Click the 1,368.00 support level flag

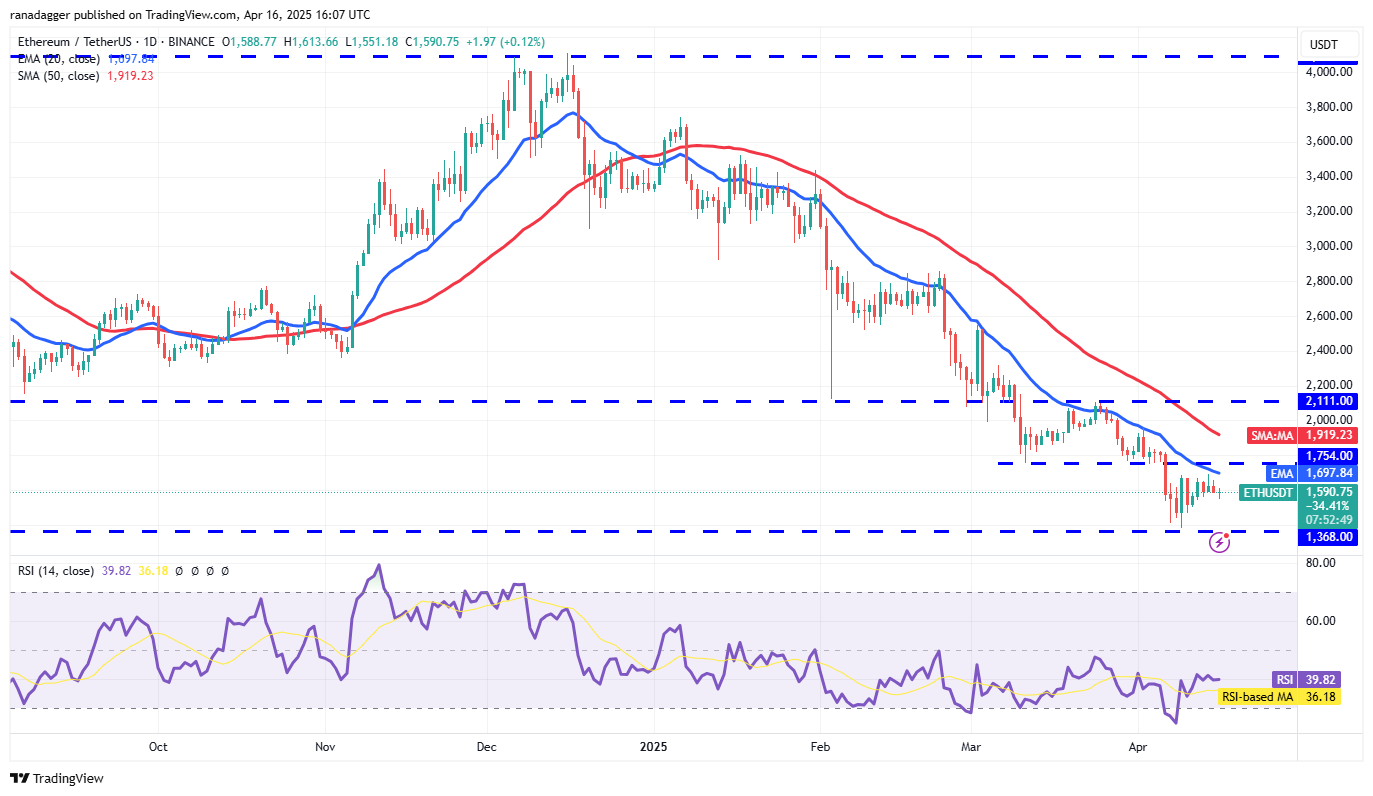[x=1330, y=537]
